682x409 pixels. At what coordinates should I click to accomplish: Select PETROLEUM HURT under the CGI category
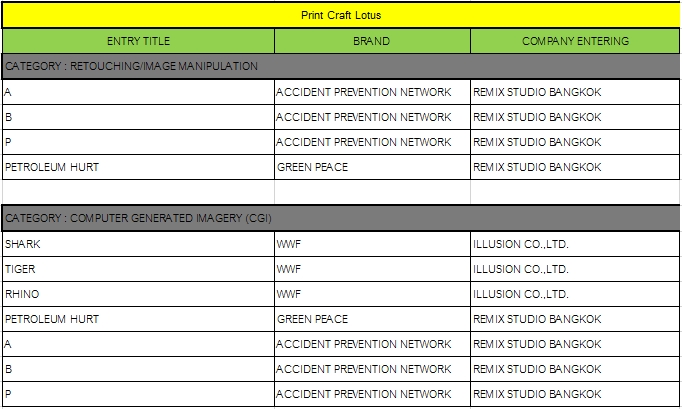coord(138,319)
